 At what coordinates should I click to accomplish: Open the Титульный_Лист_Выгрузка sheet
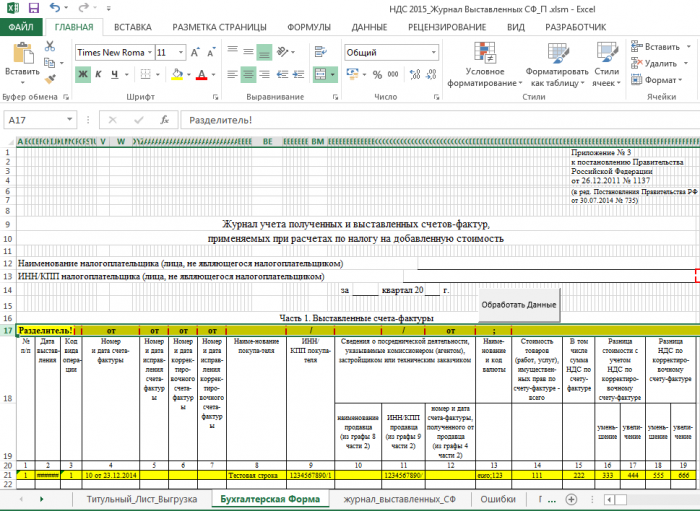click(x=142, y=499)
